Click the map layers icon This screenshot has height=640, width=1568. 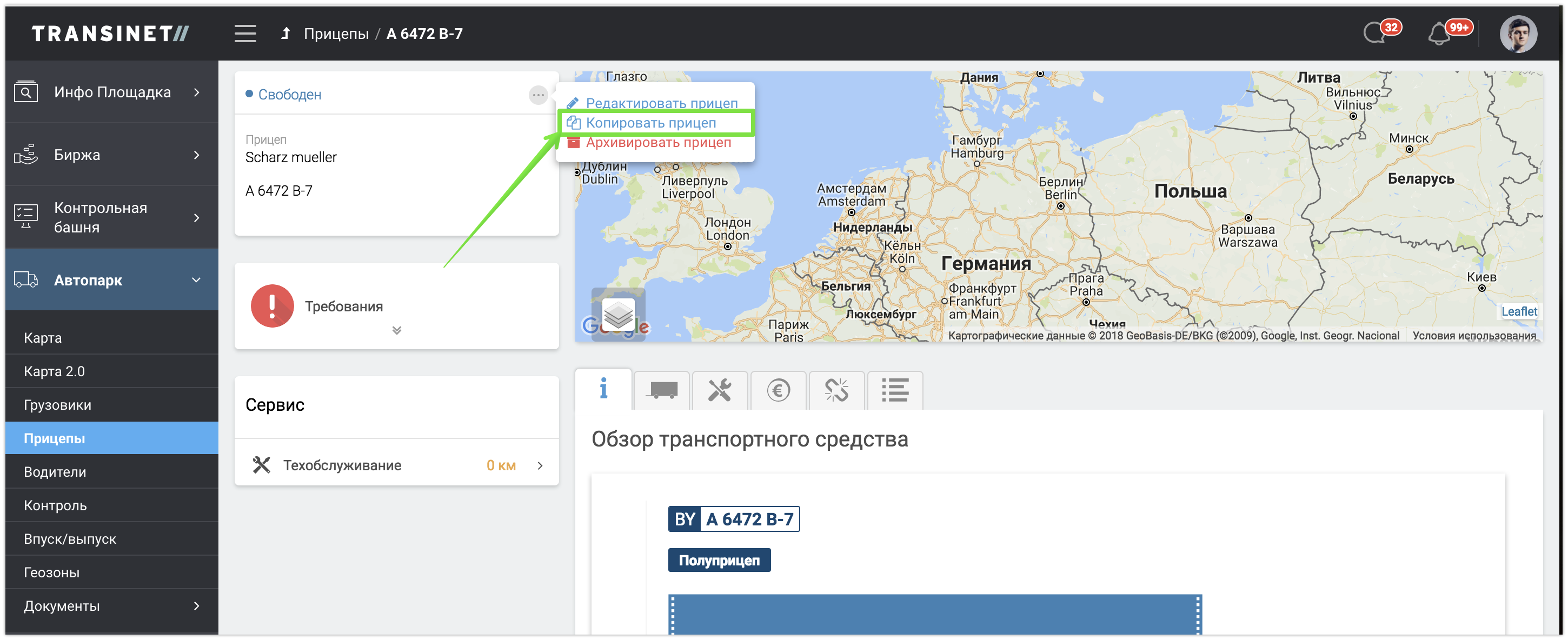point(618,315)
